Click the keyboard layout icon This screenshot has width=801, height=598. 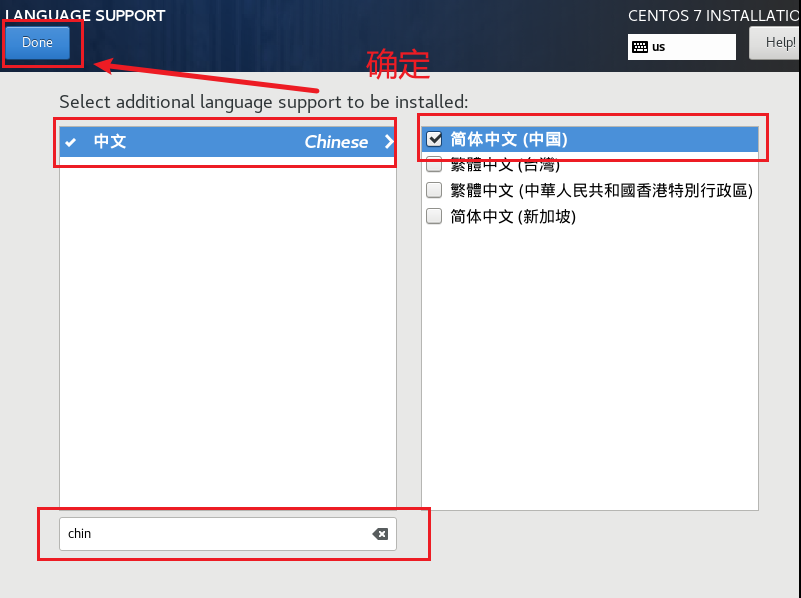click(640, 47)
